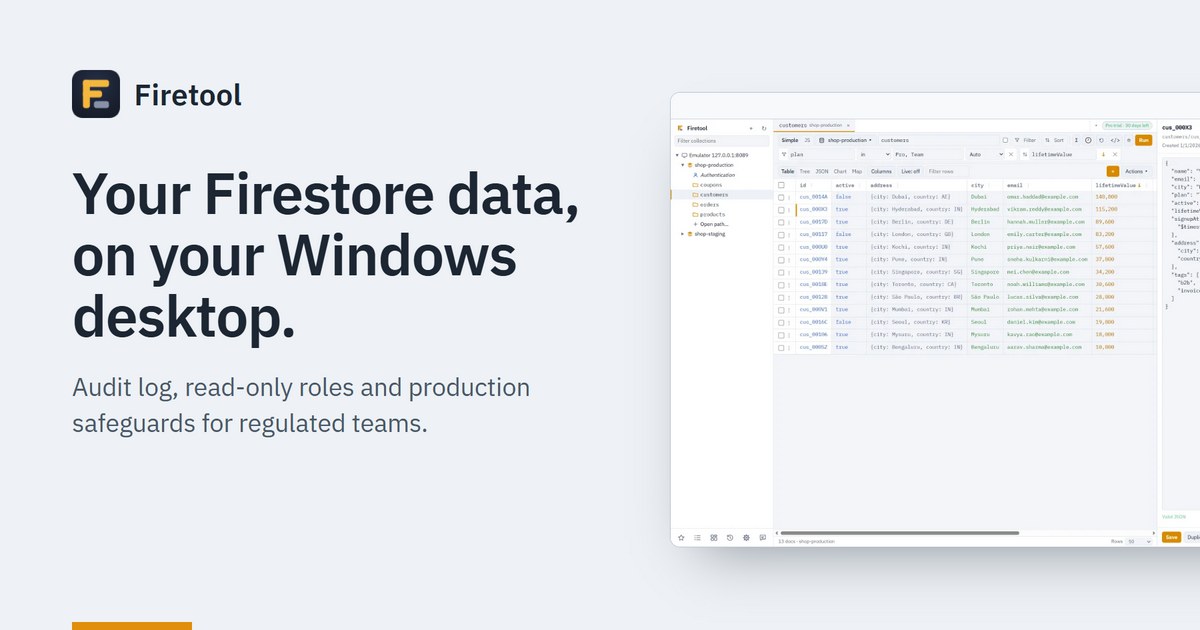The height and width of the screenshot is (630, 1200).
Task: Click the coupons folder icon
Action: click(695, 185)
